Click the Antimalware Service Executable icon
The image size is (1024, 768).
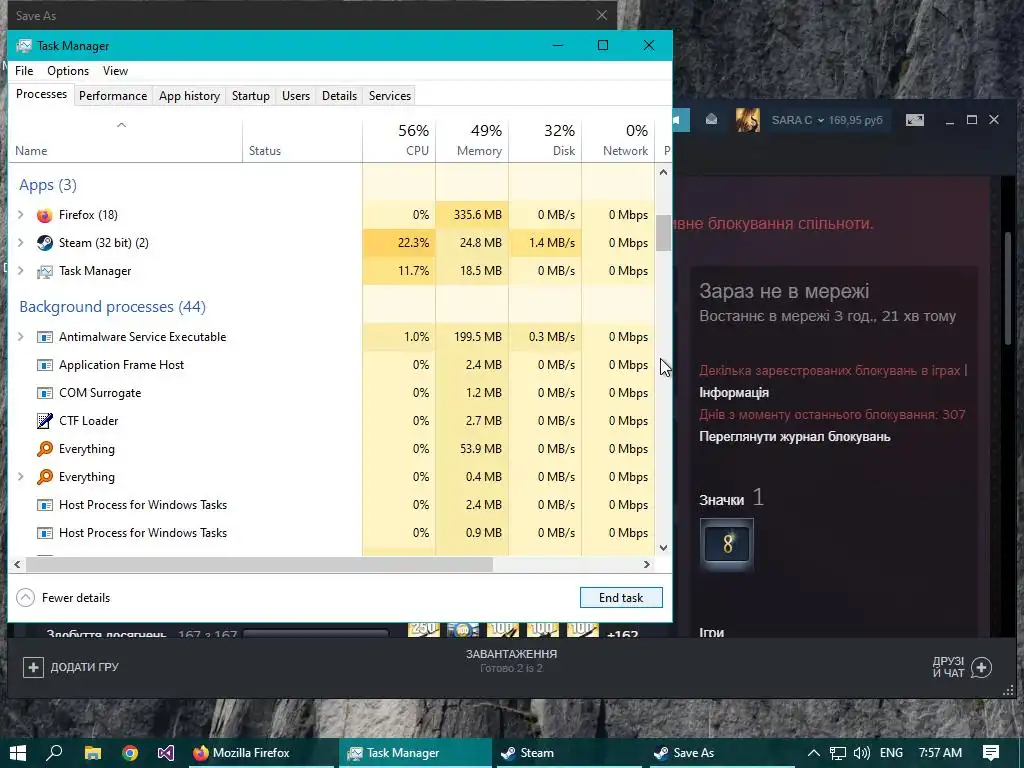pos(44,337)
